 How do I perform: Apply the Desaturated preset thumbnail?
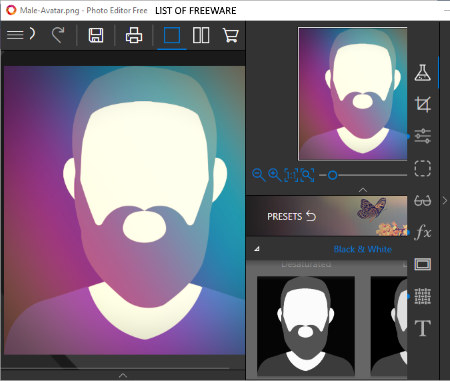[306, 326]
